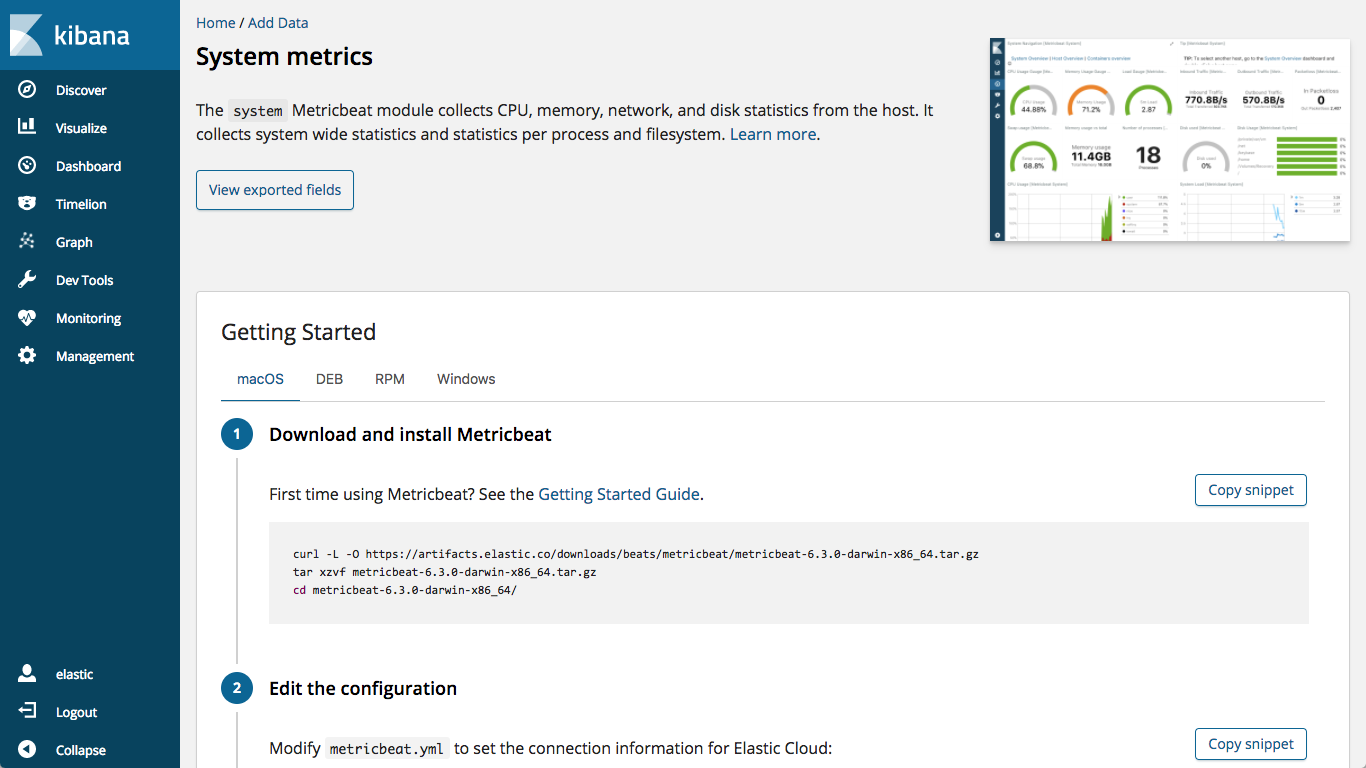Switch to the macOS tab
The image size is (1366, 768).
(x=260, y=379)
